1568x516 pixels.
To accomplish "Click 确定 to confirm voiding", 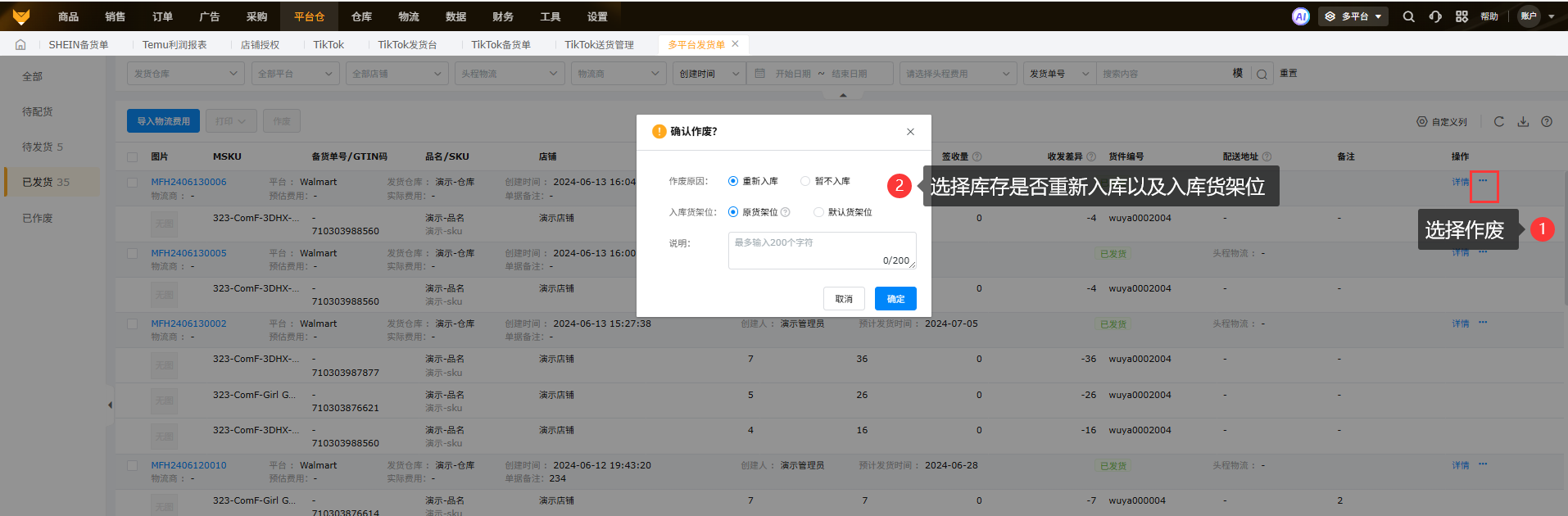I will tap(895, 299).
